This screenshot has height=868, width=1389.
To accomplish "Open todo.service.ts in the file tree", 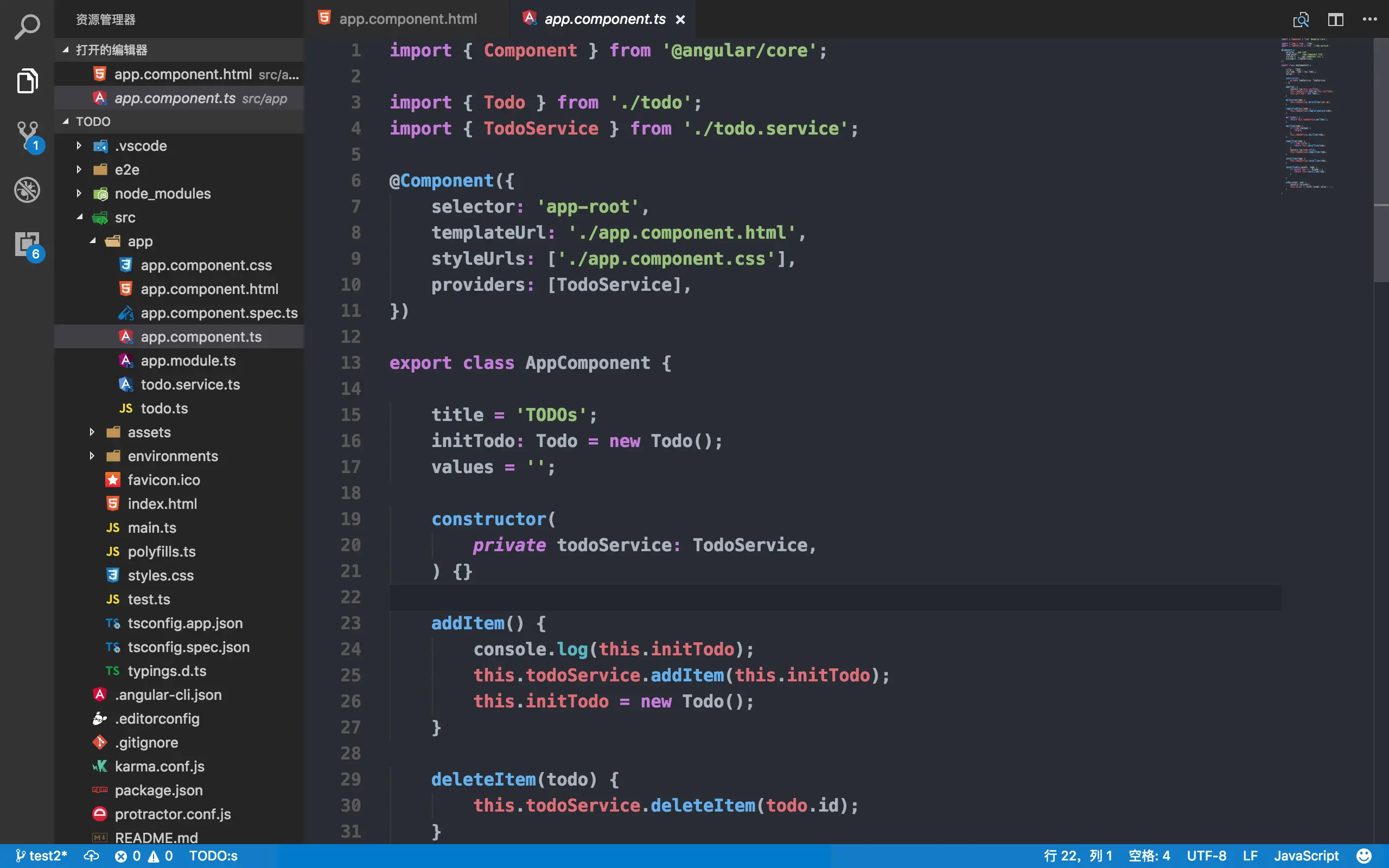I will [x=190, y=384].
